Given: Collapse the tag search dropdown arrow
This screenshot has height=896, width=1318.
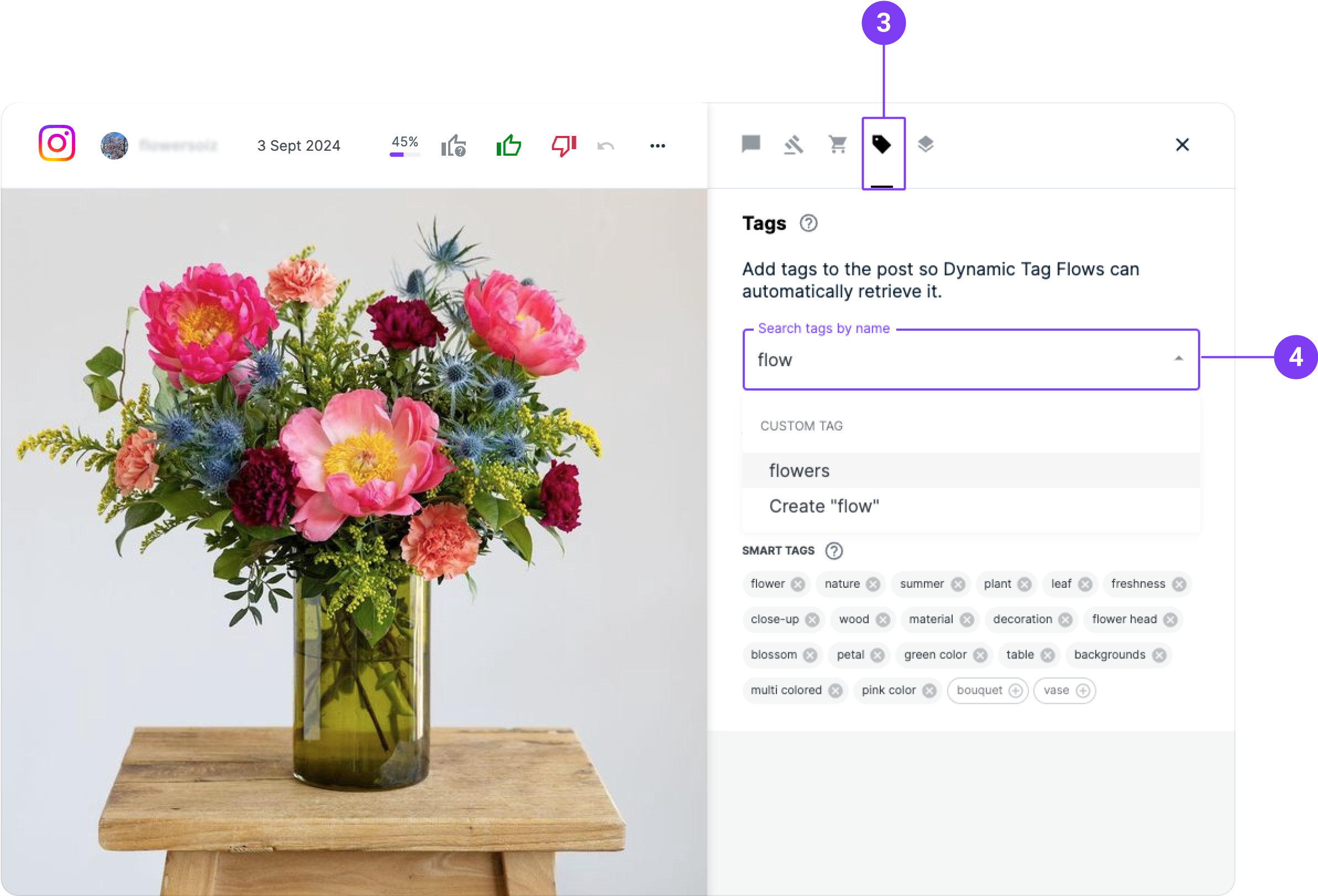Looking at the screenshot, I should point(1179,359).
